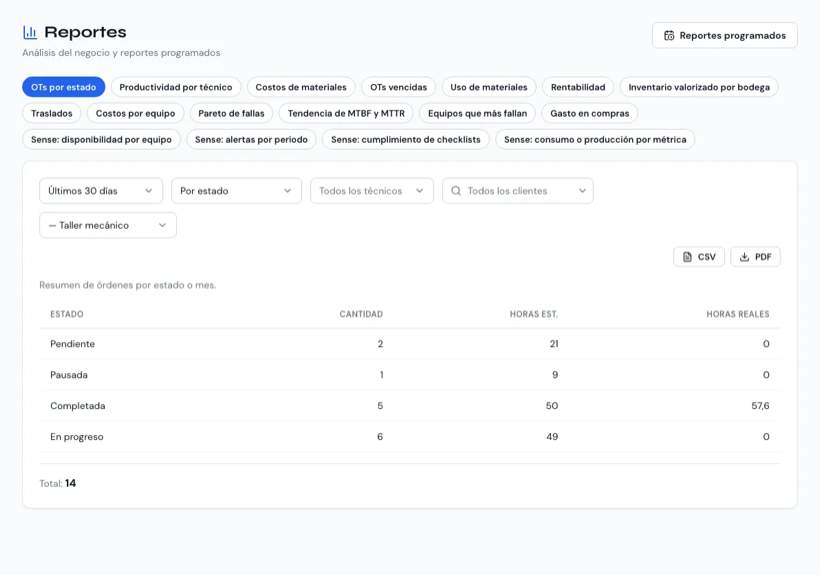
Task: Open Reportes programados
Action: pos(725,36)
